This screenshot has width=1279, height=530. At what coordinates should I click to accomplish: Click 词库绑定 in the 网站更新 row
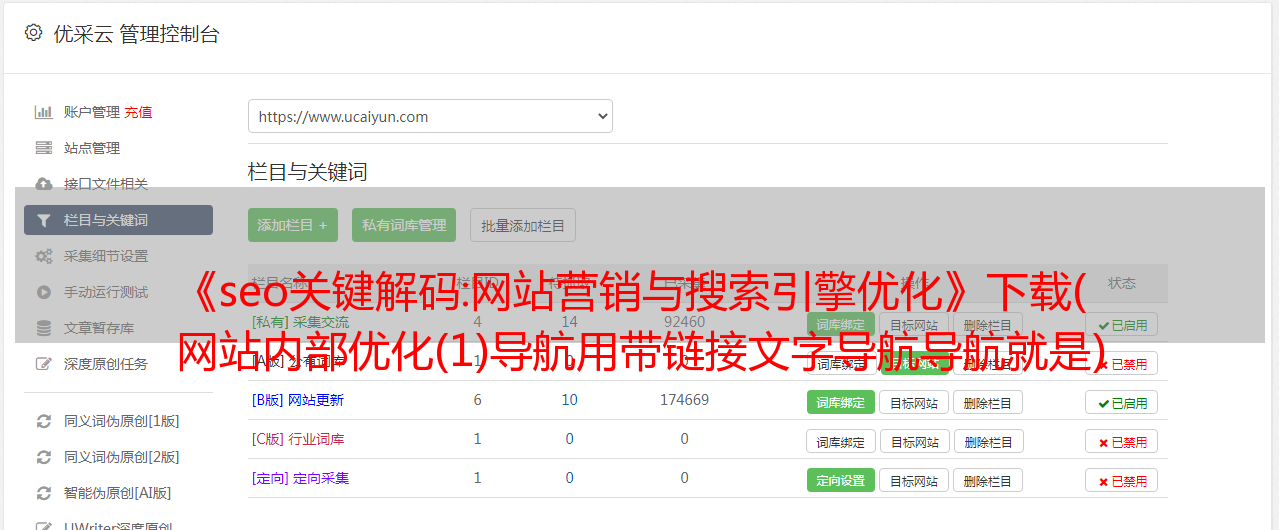[x=841, y=402]
